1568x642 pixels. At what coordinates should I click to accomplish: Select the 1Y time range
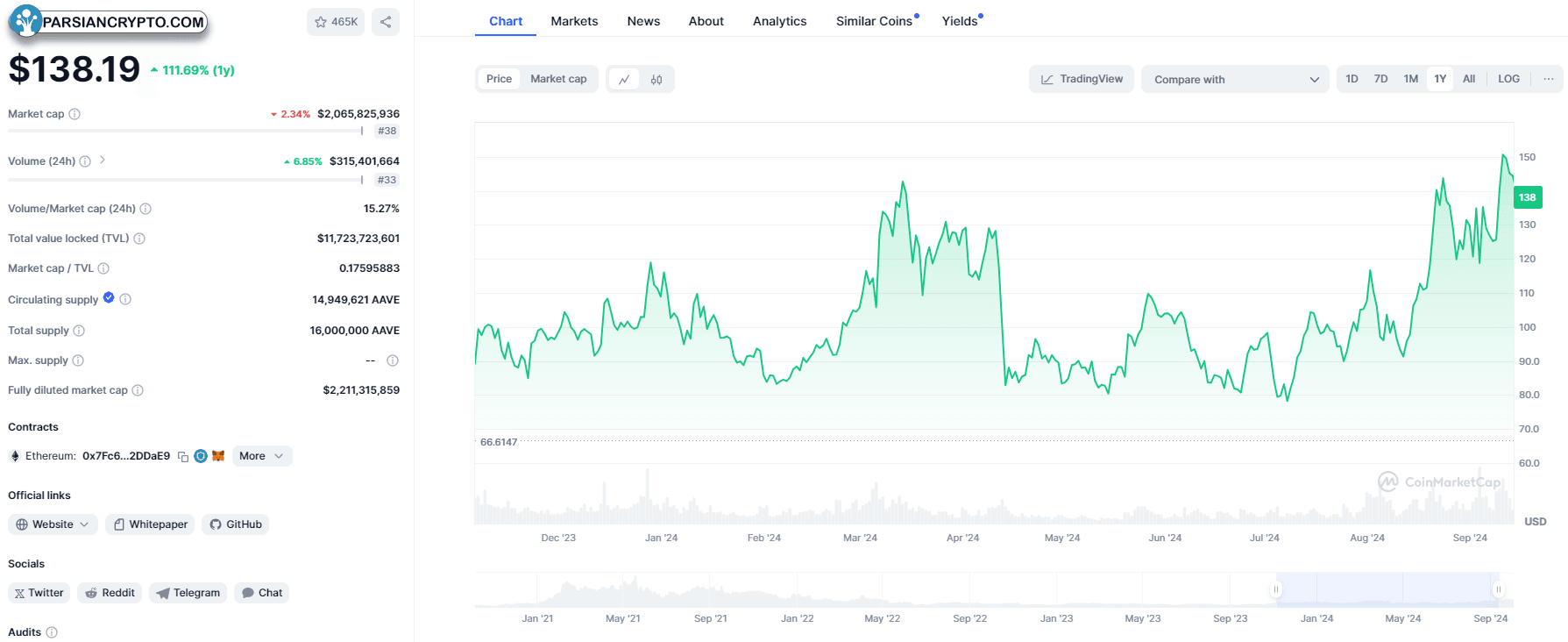[1440, 79]
